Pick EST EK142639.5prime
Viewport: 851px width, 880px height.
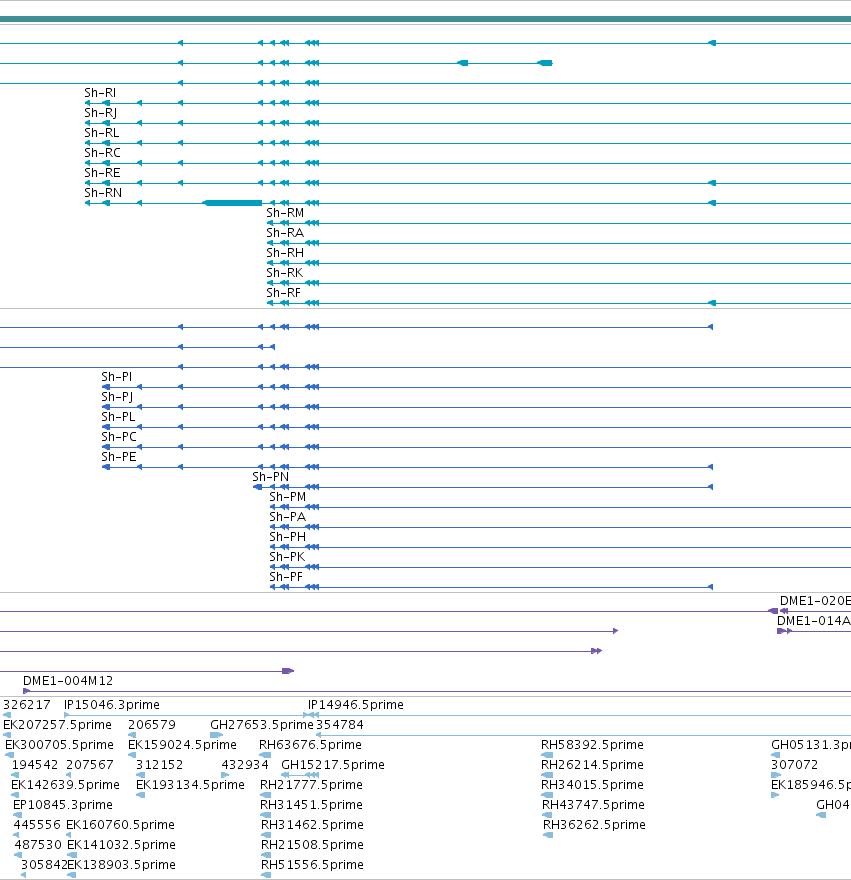pos(65,785)
